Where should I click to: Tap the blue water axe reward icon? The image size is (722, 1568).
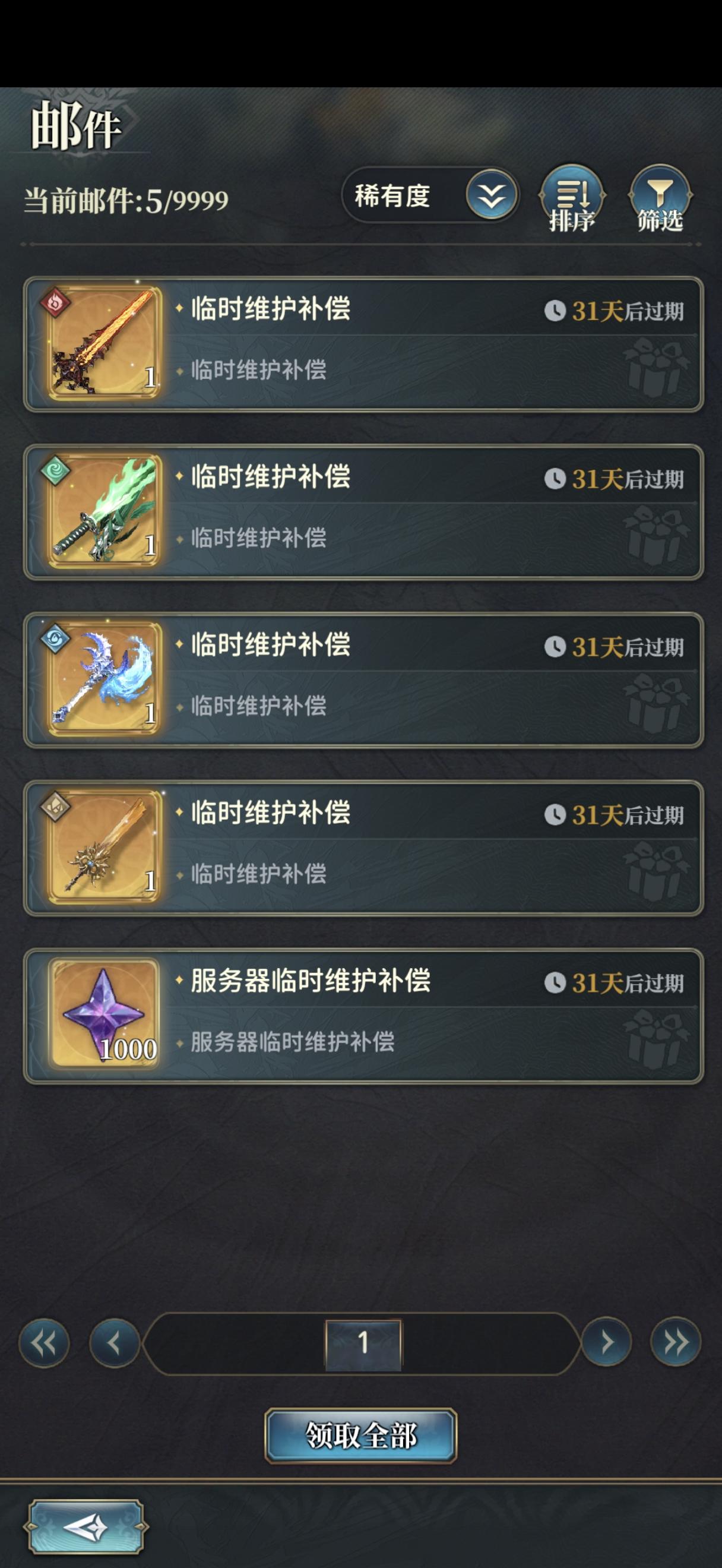coord(104,680)
